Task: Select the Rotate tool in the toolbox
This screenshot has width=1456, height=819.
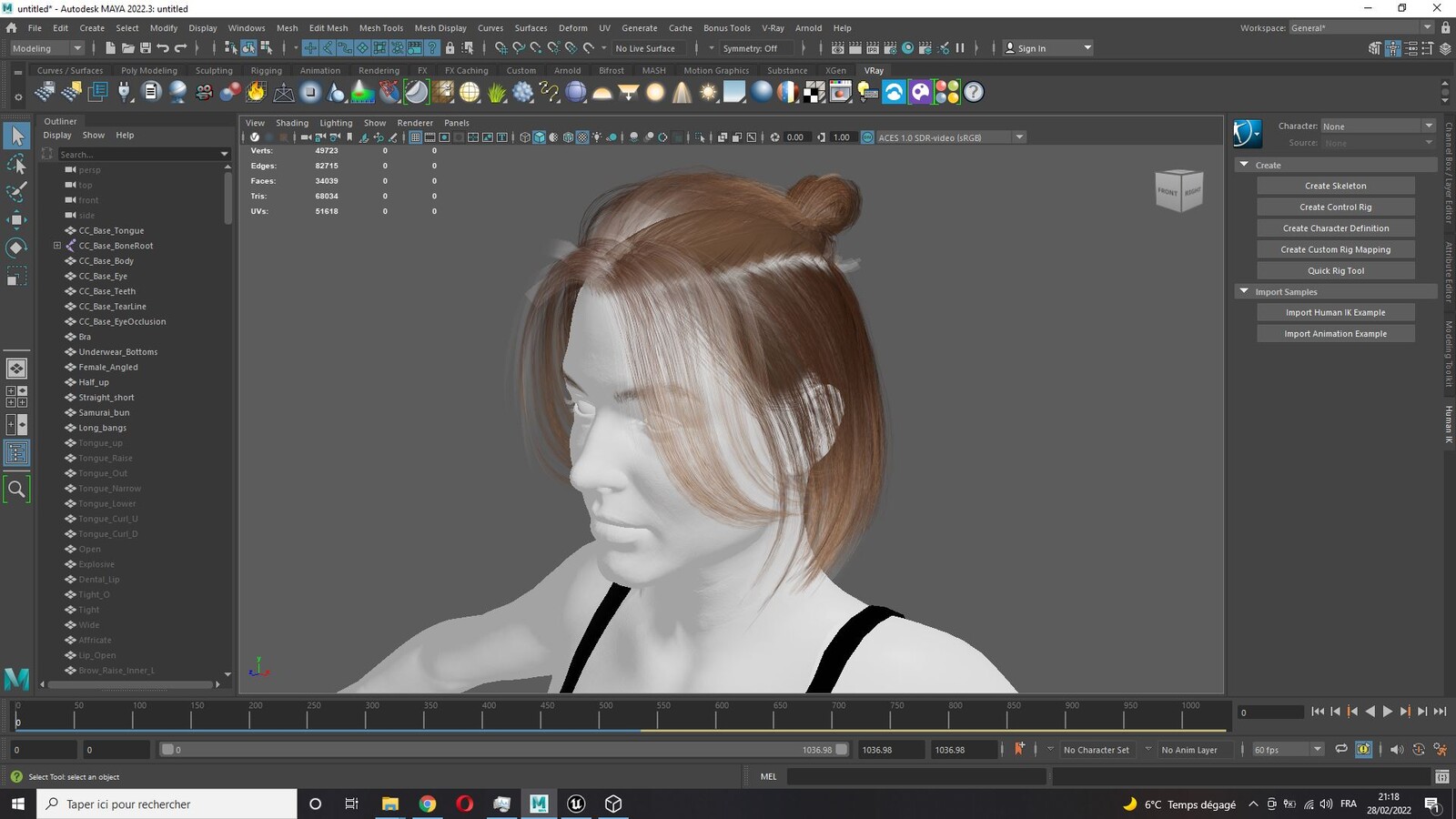Action: click(x=17, y=248)
